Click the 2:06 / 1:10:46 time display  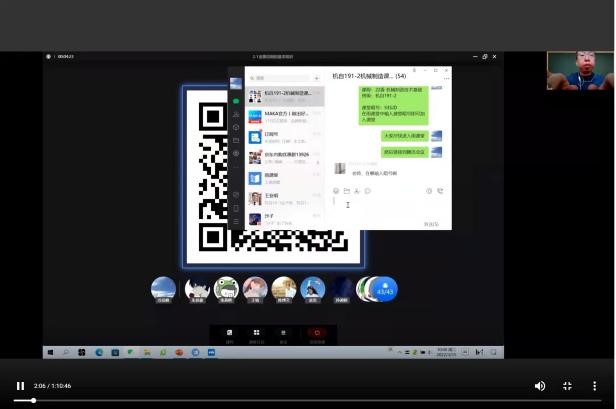(x=52, y=386)
